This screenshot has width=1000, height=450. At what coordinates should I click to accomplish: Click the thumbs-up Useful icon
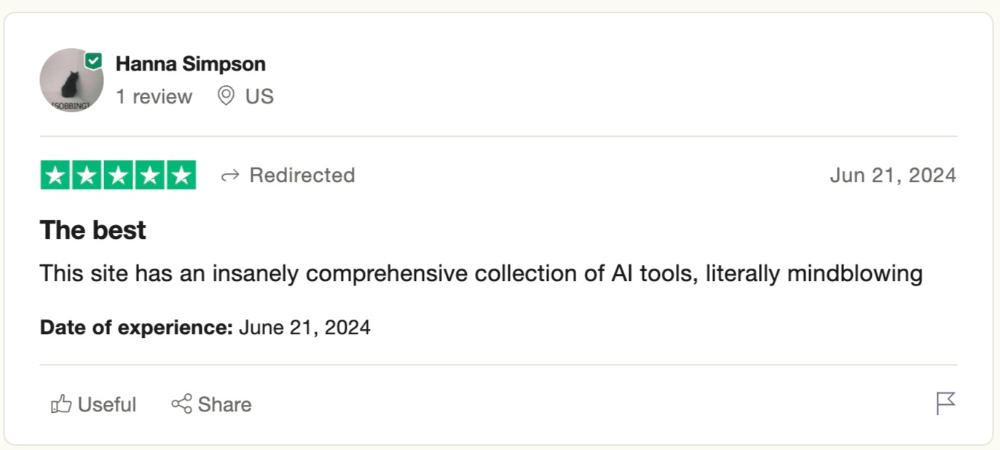62,404
